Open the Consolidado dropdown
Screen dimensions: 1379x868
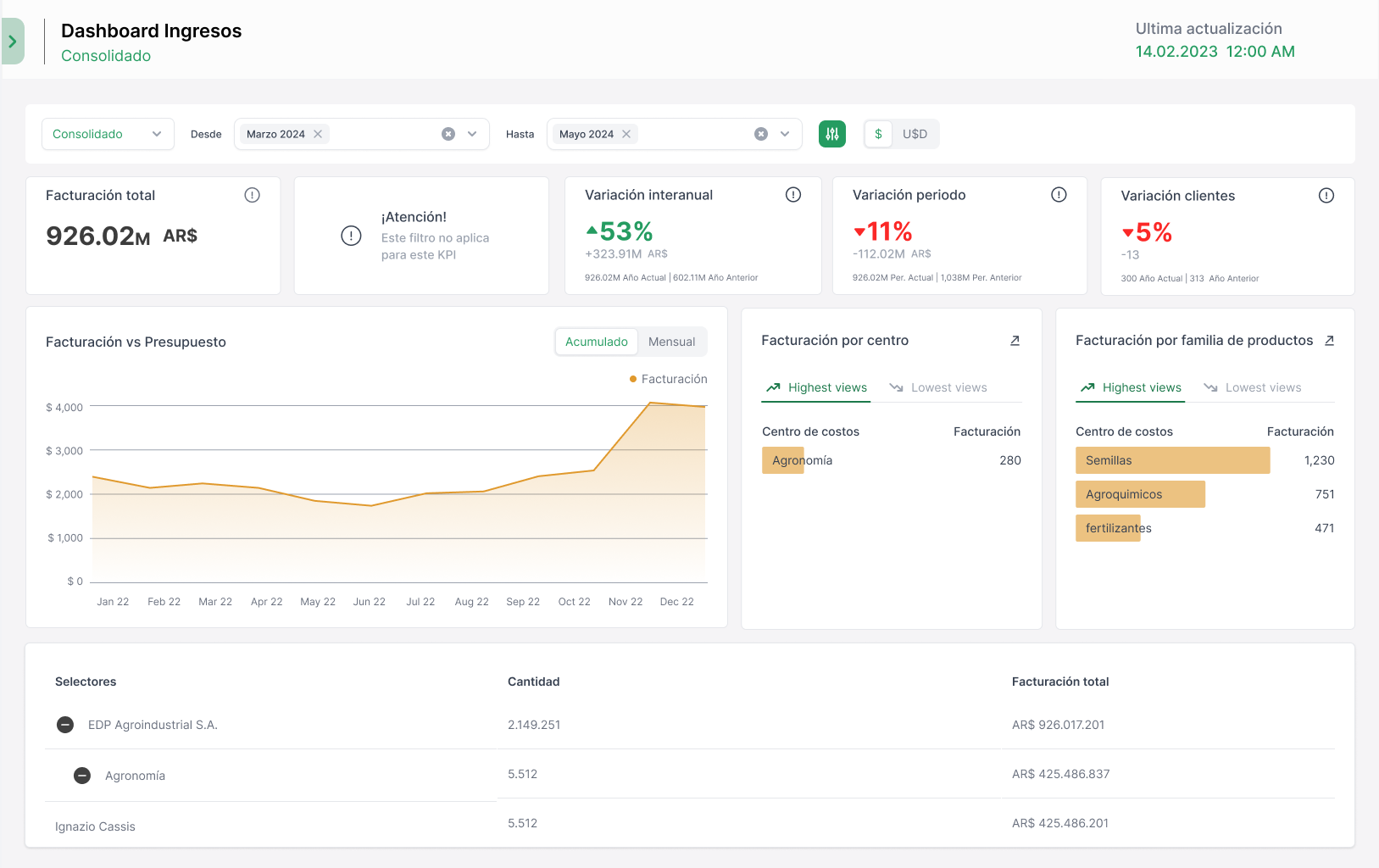[108, 134]
